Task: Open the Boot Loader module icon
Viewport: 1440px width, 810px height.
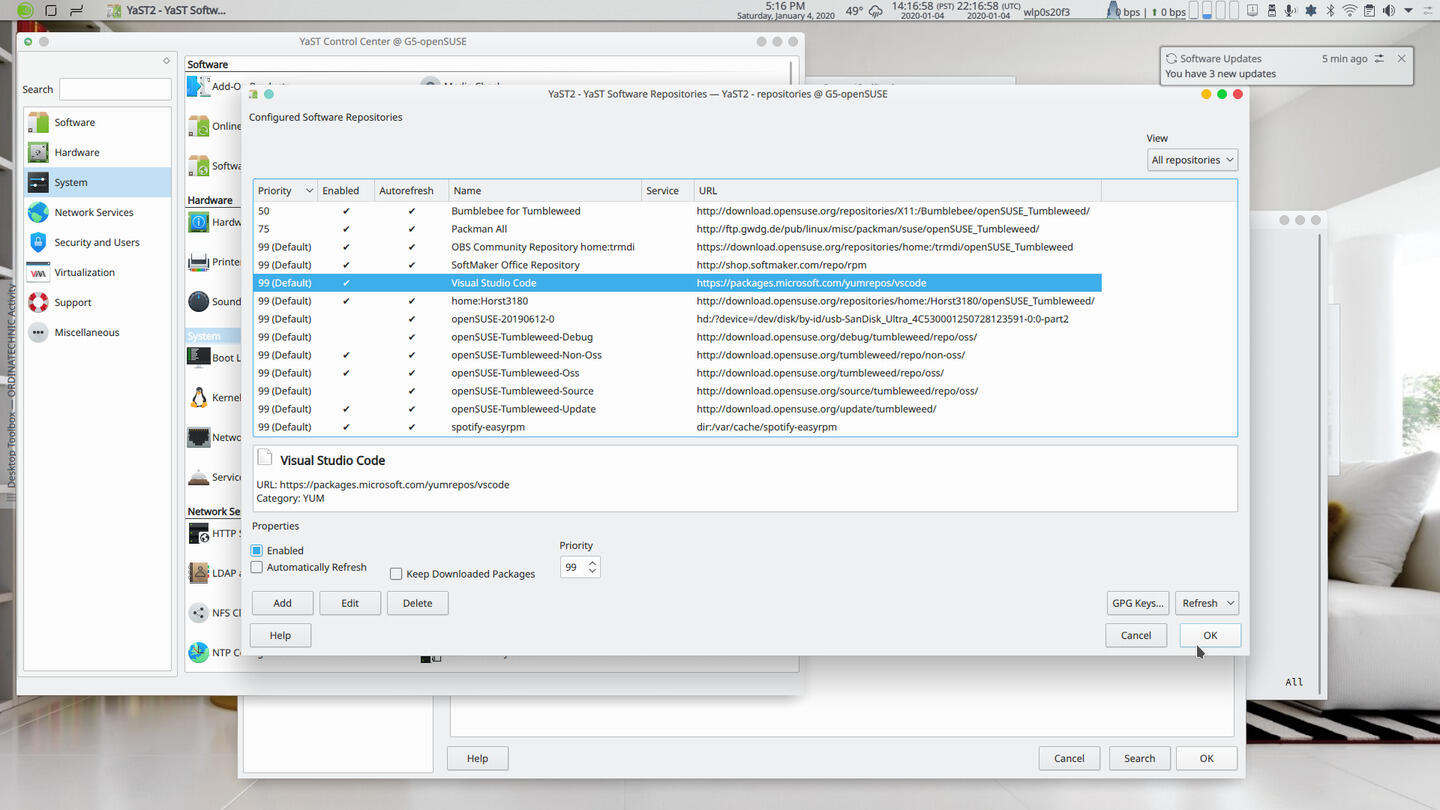Action: pos(198,357)
